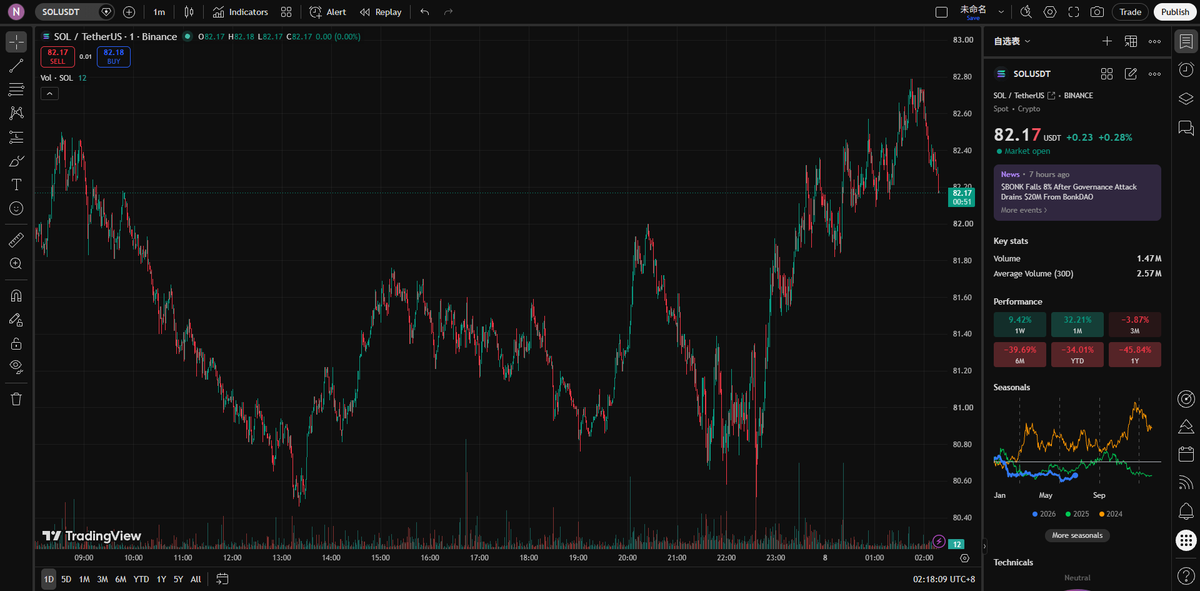Change the candlestick chart style
Viewport: 1200px width, 591px height.
pos(188,12)
